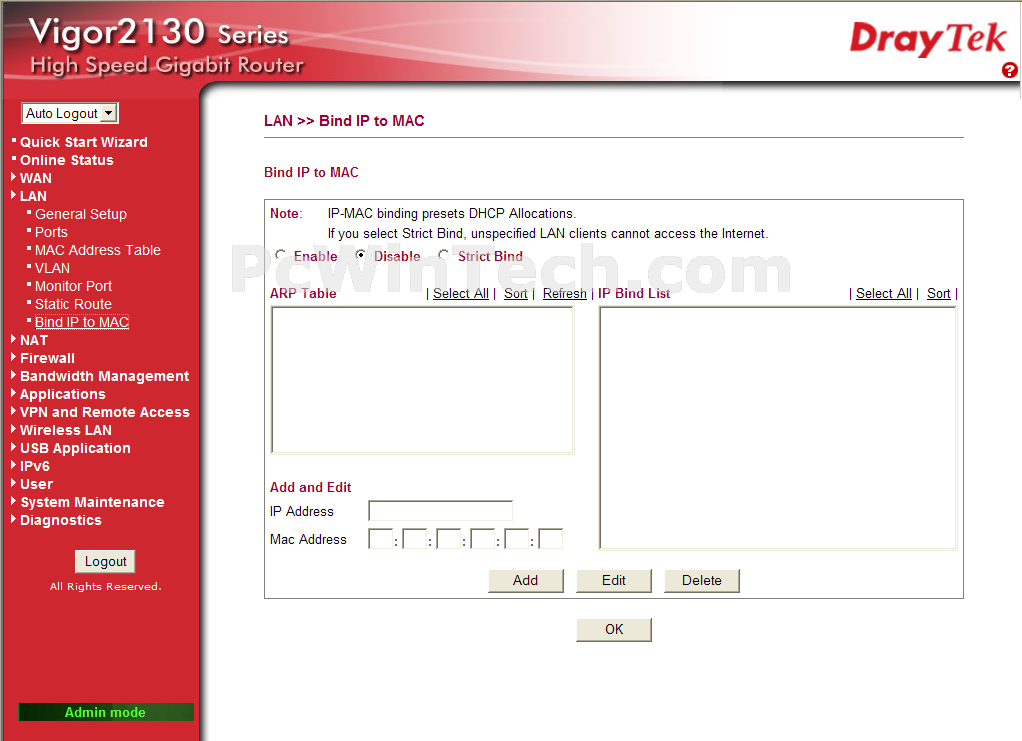
Task: Expand the Bandwidth Management menu
Action: pyautogui.click(x=104, y=376)
